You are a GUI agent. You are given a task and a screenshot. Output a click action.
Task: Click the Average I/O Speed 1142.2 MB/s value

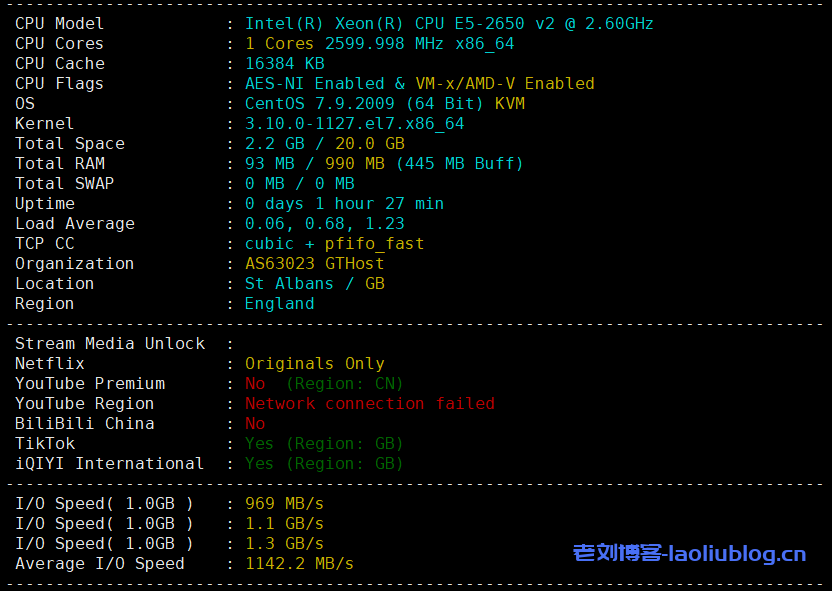pos(300,563)
